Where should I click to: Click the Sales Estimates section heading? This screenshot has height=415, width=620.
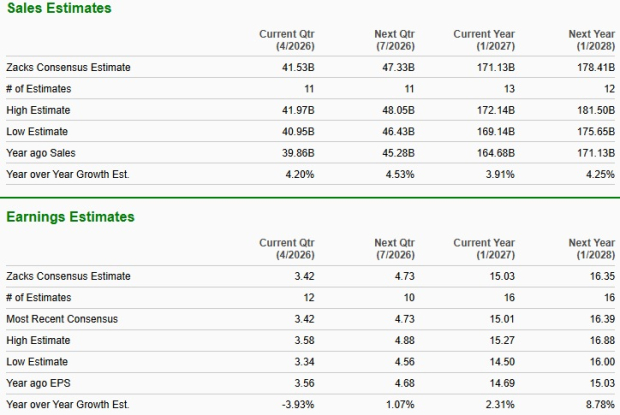pos(59,9)
